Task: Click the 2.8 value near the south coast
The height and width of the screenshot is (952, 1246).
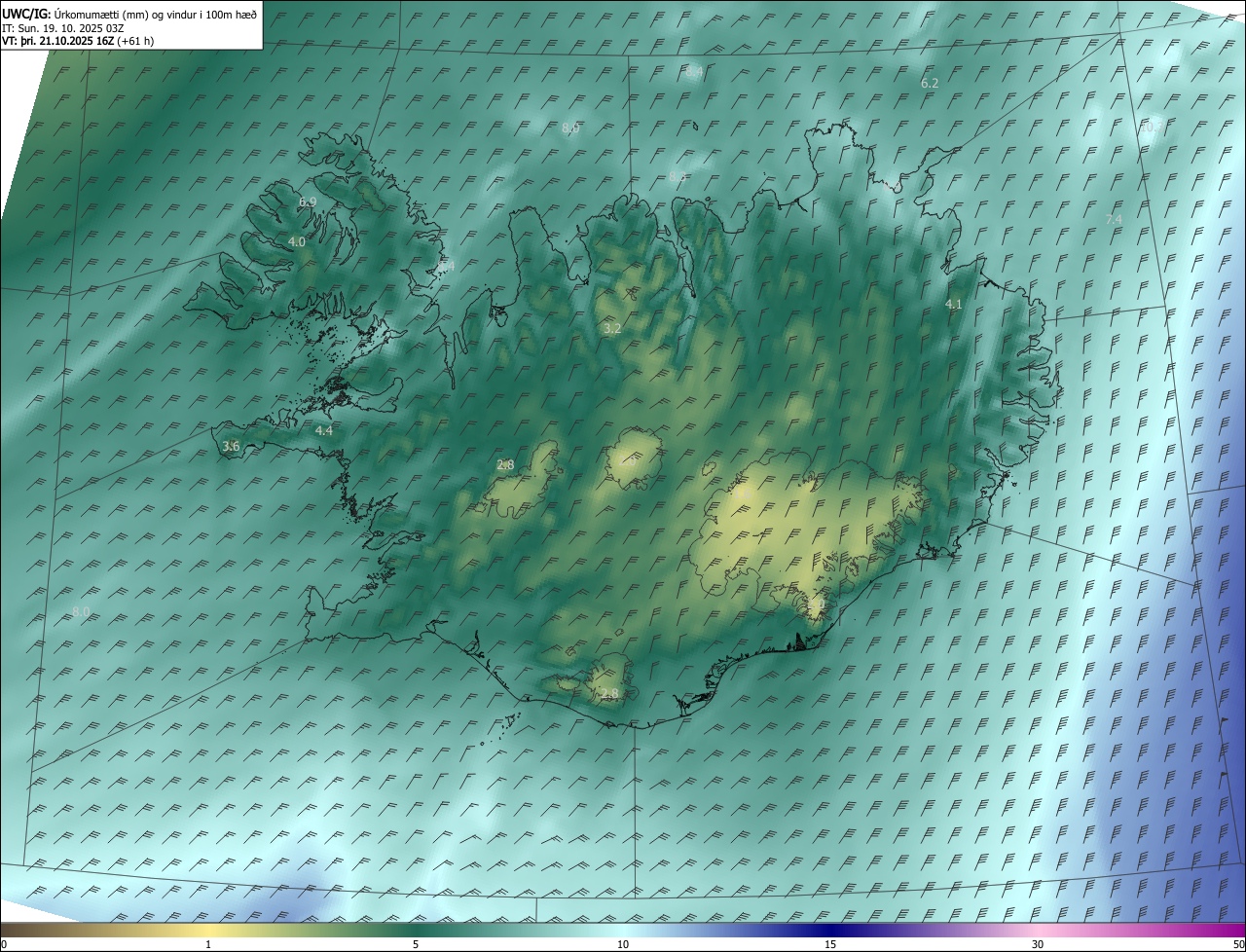Action: [609, 694]
